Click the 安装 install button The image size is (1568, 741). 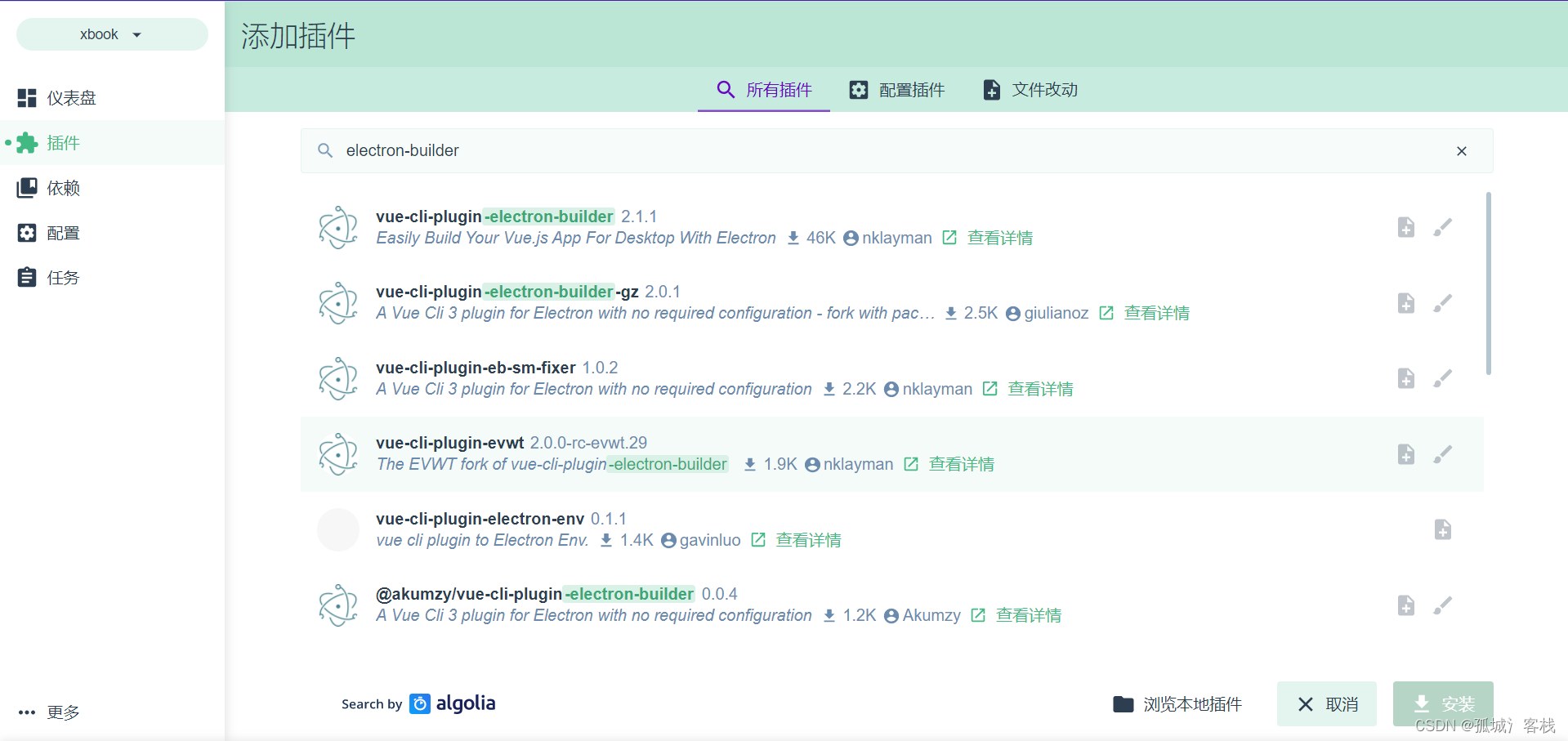tap(1443, 704)
